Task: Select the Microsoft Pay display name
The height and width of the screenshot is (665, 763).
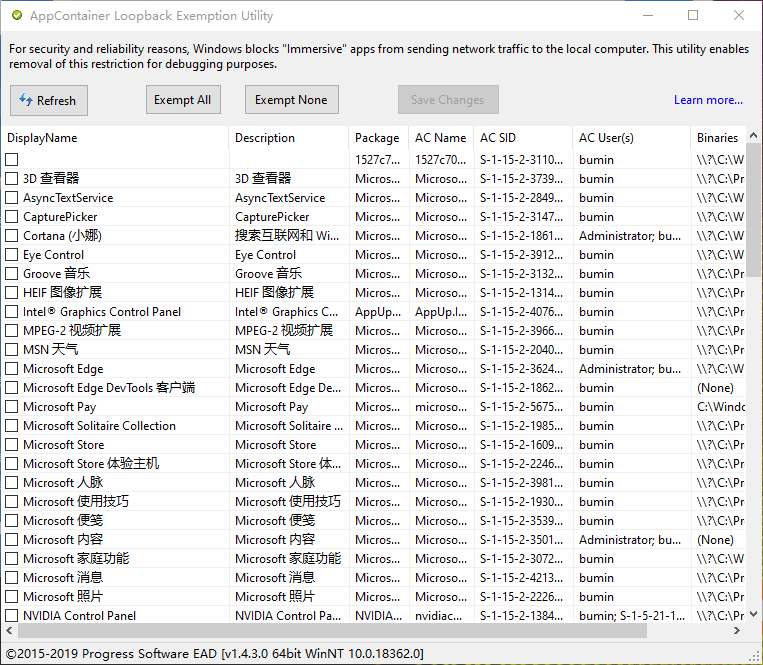Action: (x=59, y=407)
